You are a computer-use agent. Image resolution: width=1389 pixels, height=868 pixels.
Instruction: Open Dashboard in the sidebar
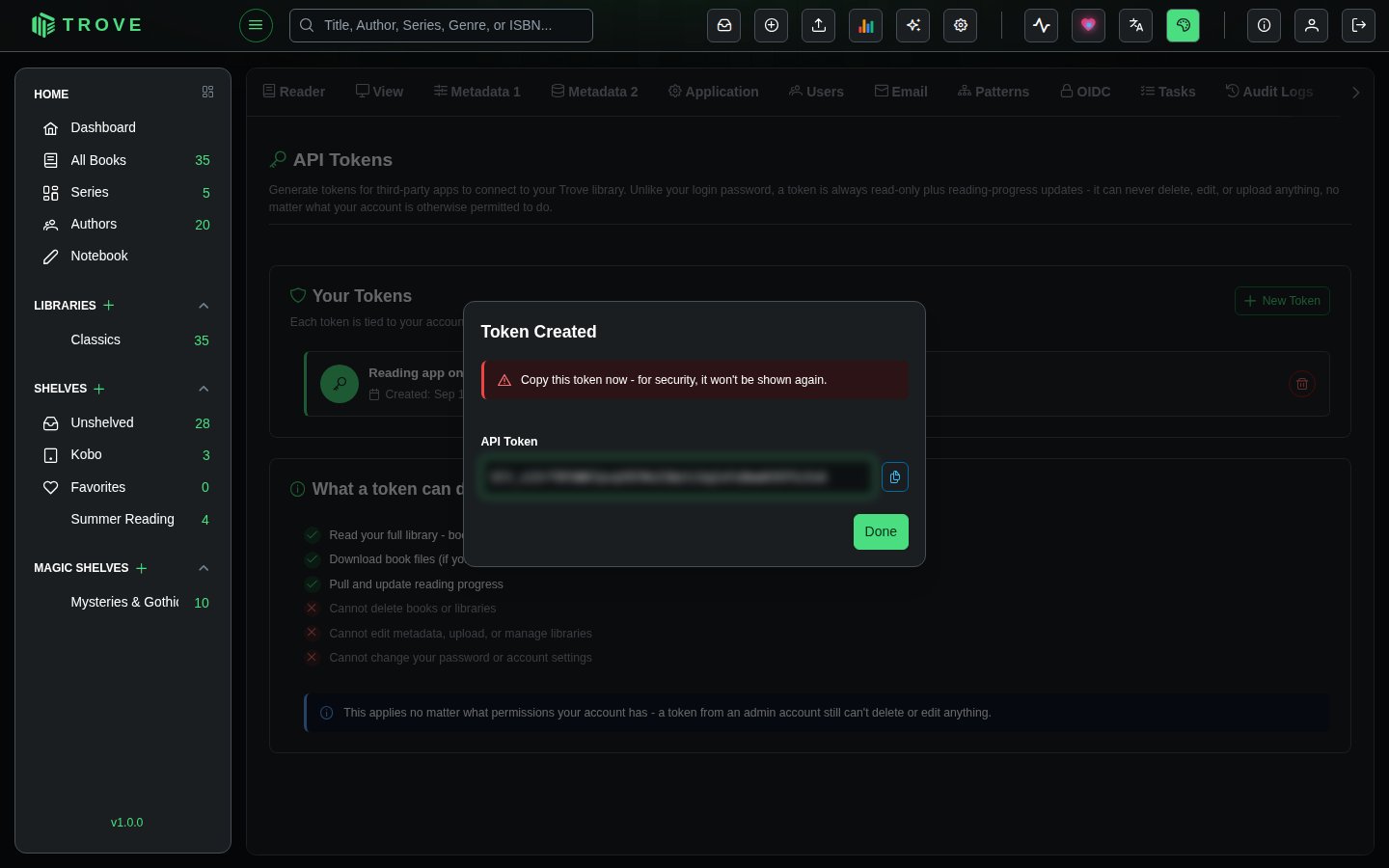coord(123,127)
